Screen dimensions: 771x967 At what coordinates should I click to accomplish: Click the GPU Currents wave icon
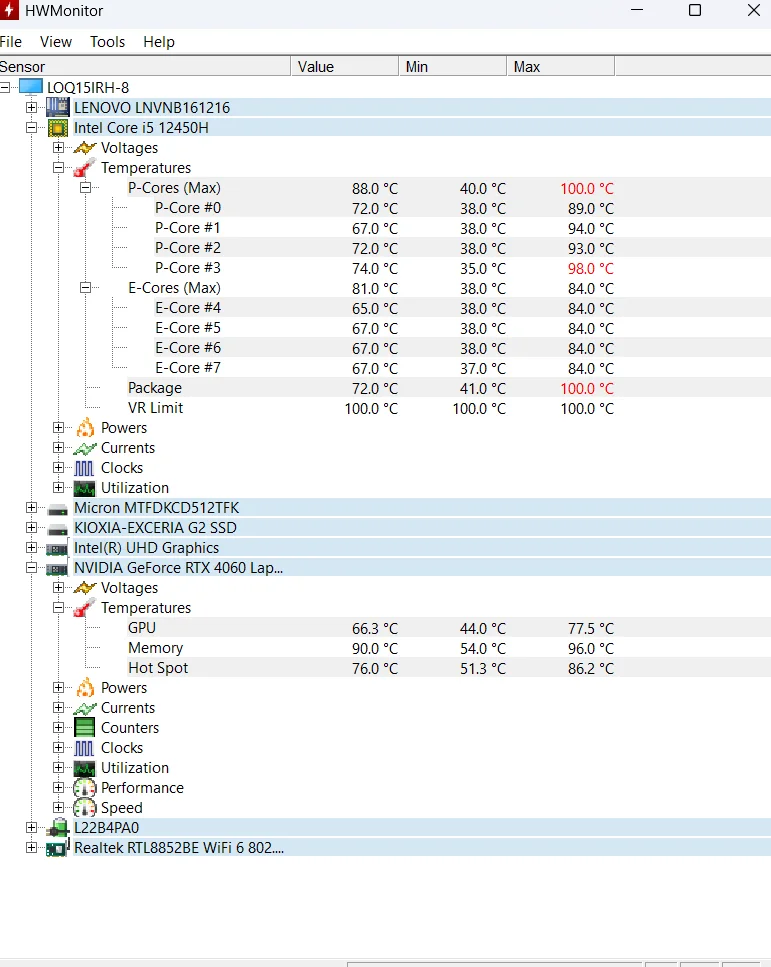(85, 709)
